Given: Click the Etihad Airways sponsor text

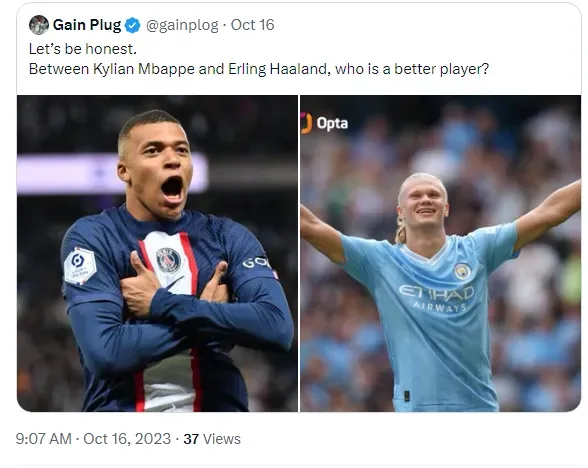Looking at the screenshot, I should pos(436,298).
